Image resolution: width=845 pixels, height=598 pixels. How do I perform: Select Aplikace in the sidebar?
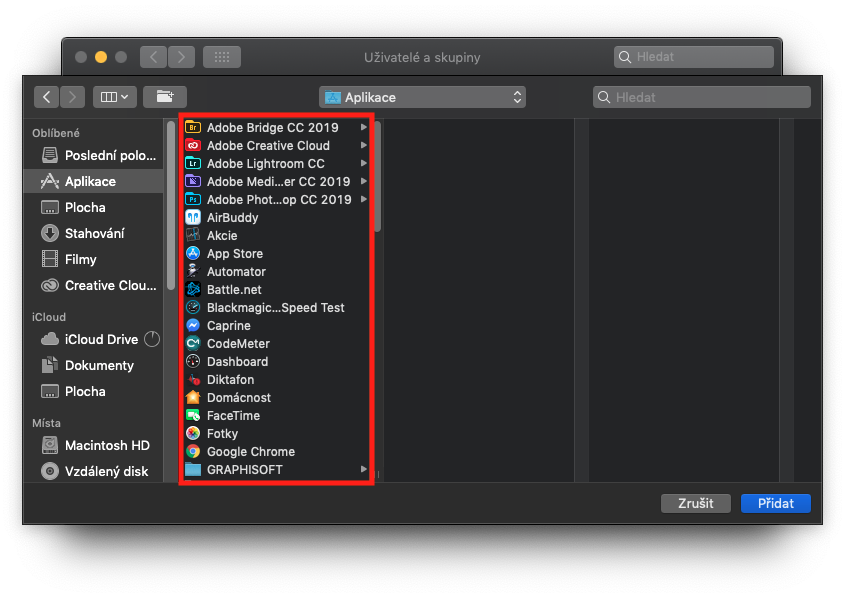point(94,182)
